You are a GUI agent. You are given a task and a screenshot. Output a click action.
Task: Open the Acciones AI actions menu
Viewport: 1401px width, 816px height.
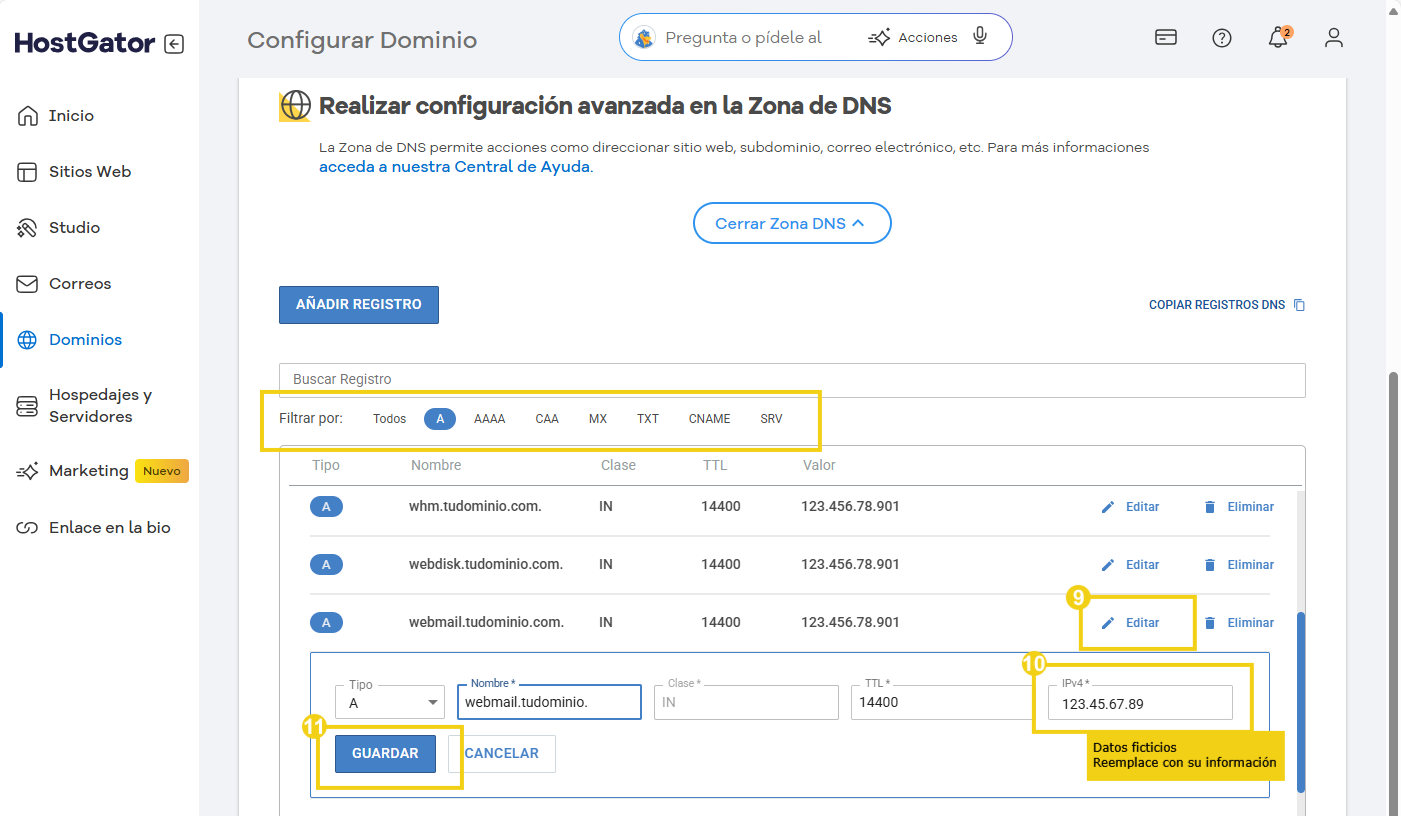click(913, 38)
